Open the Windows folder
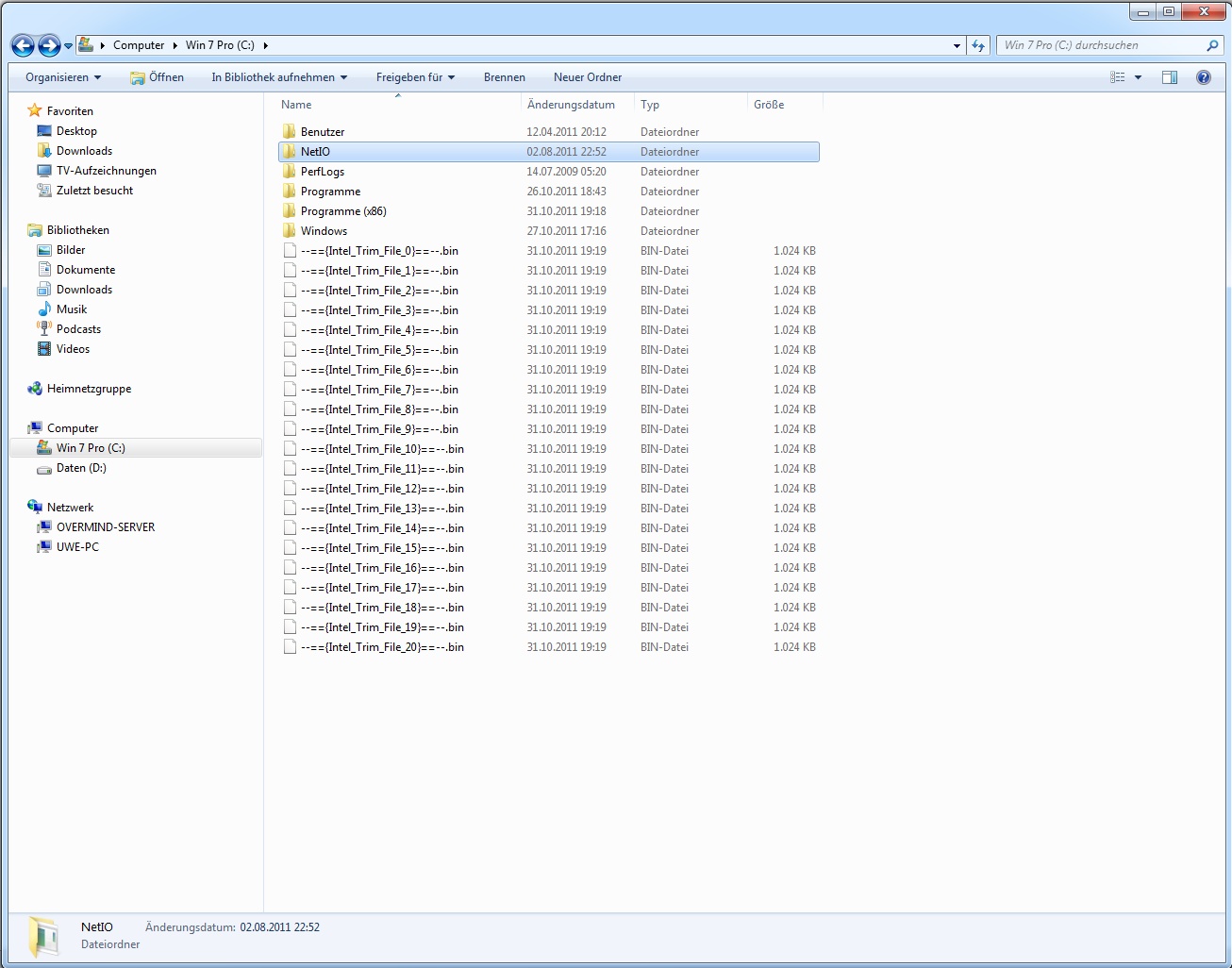The width and height of the screenshot is (1232, 968). click(x=324, y=231)
